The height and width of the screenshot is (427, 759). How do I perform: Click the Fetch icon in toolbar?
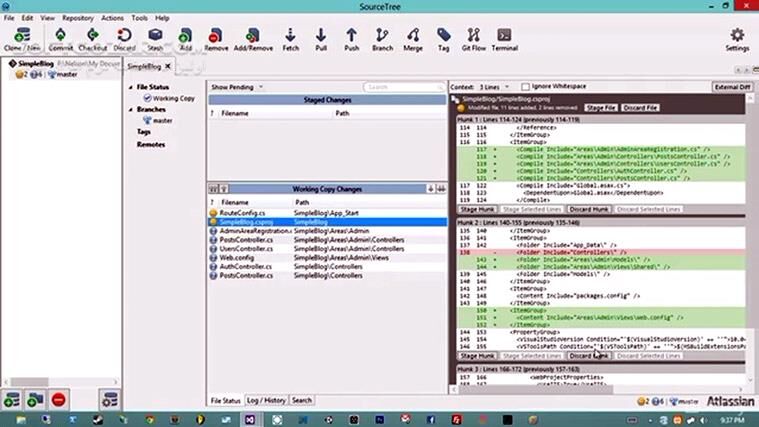click(x=290, y=38)
